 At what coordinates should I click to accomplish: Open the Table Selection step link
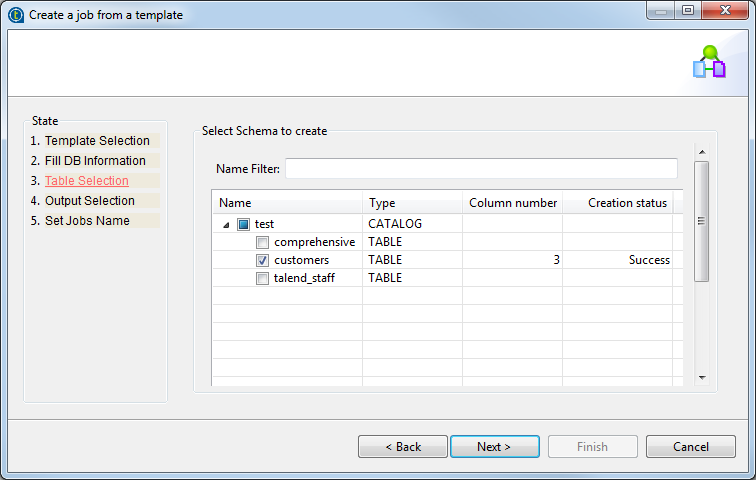[86, 181]
